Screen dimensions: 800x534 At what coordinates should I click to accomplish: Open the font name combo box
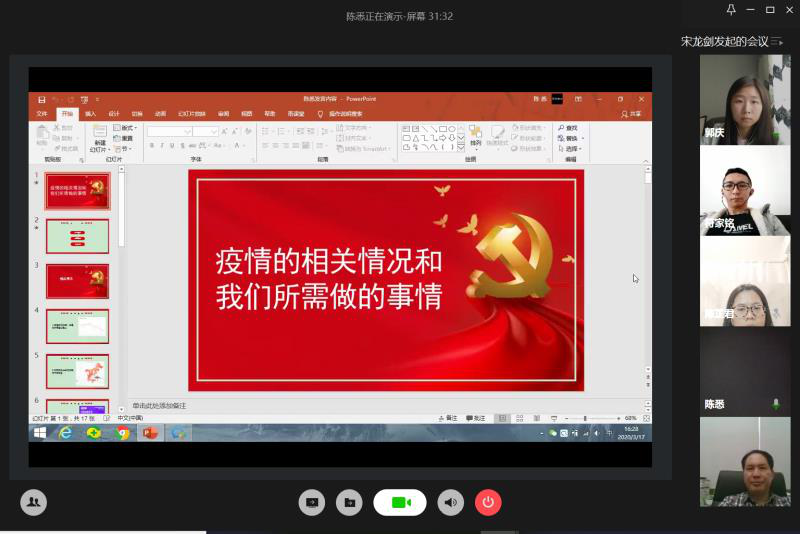(x=169, y=132)
